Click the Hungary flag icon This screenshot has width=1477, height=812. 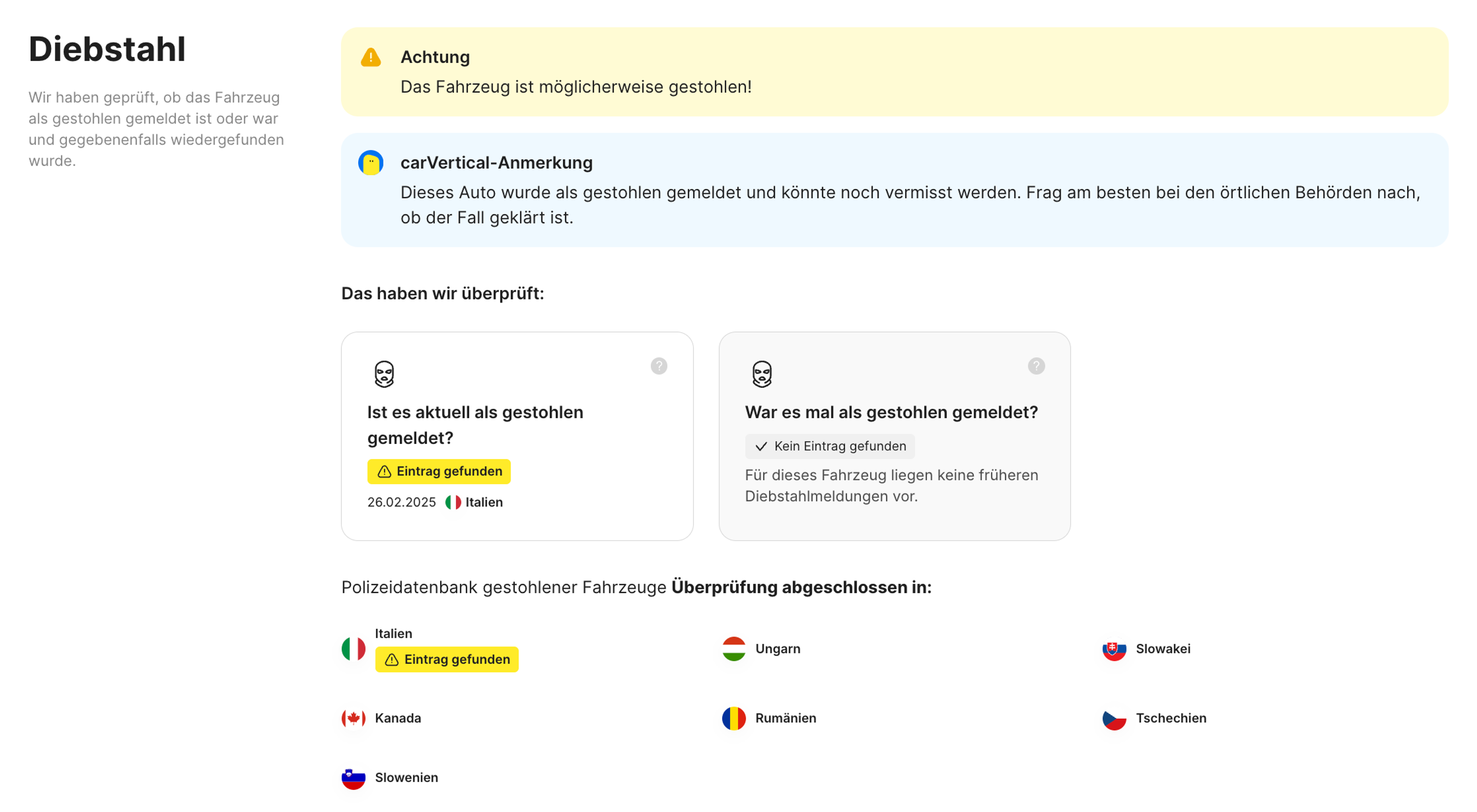(733, 649)
